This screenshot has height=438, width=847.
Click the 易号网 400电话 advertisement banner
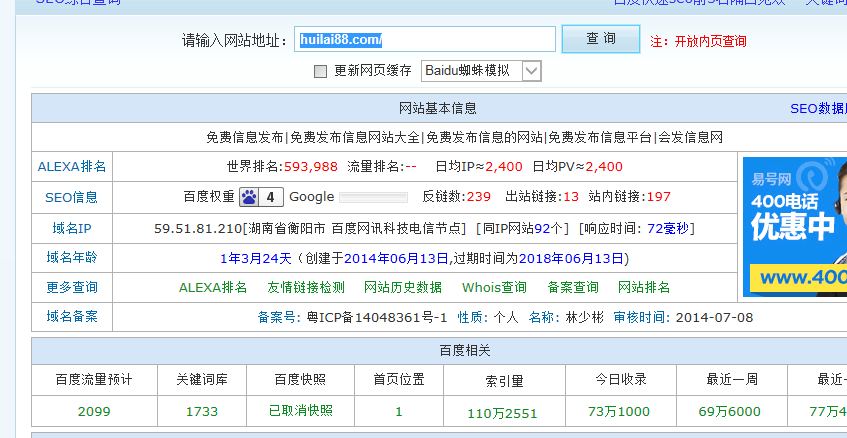click(x=795, y=227)
